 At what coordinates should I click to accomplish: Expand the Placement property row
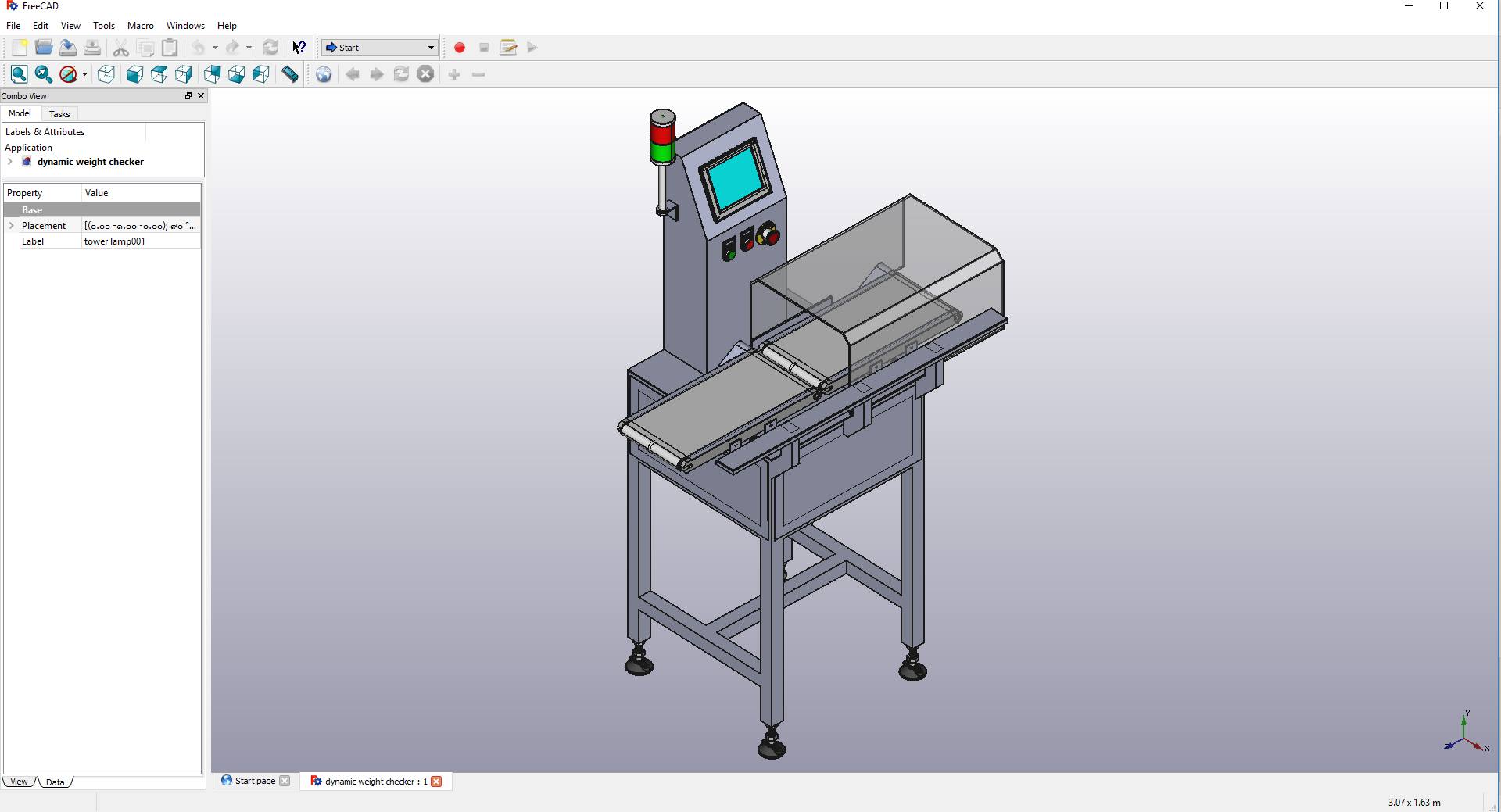pos(11,226)
